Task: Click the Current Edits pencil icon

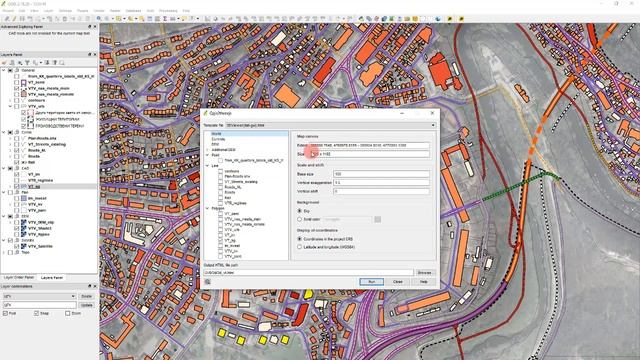Action: pyautogui.click(x=7, y=19)
